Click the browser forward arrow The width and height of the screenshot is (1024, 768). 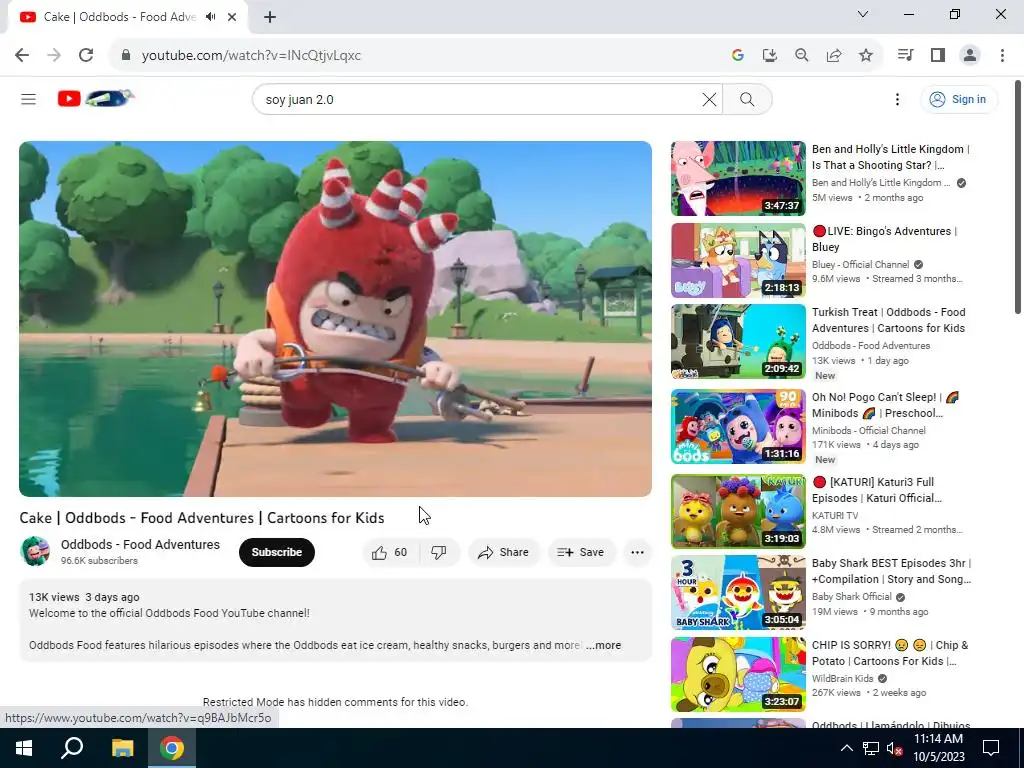click(54, 56)
